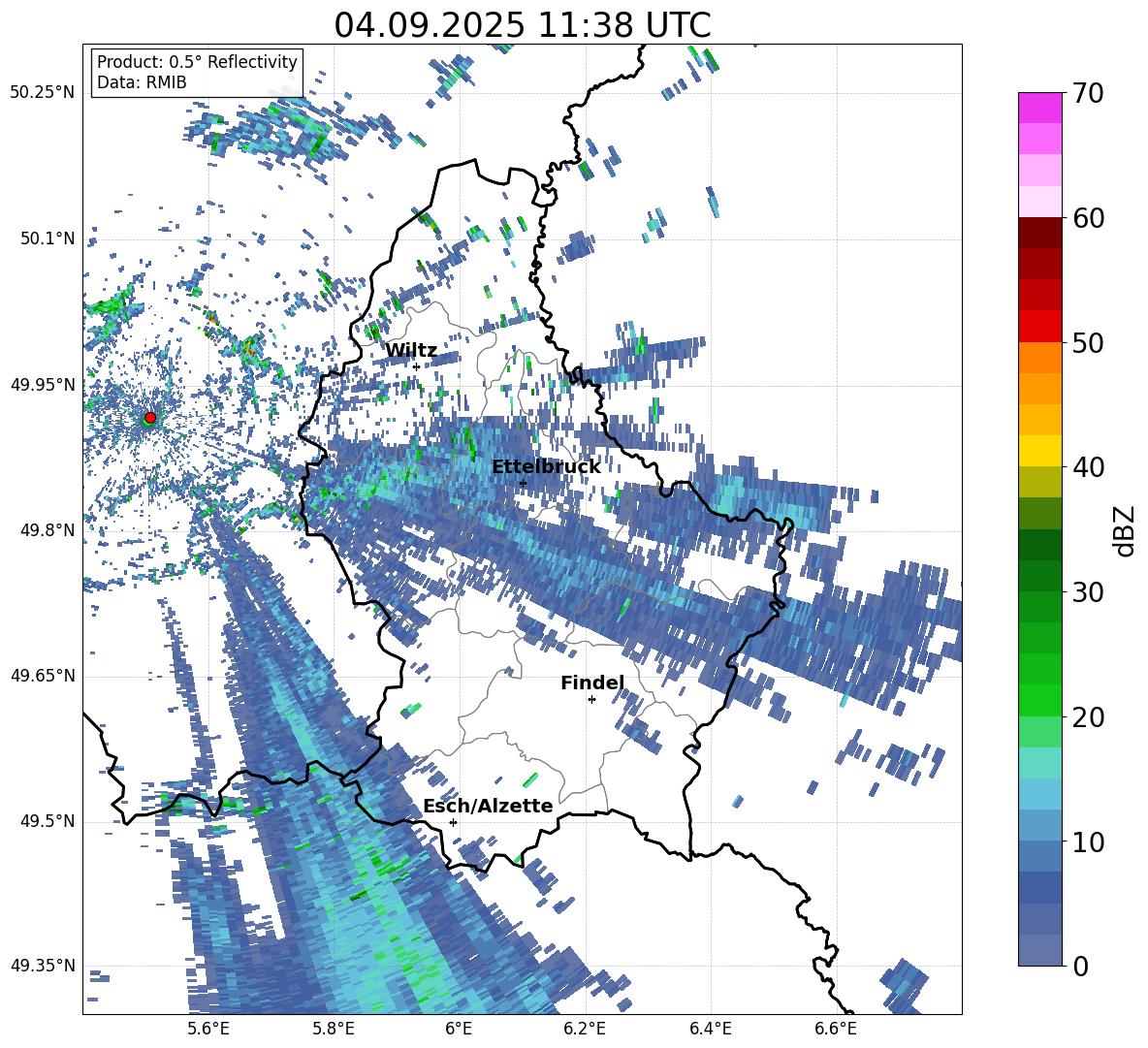Click the 6.6°E longitude label
This screenshot has width=1148, height=1048.
(x=836, y=1029)
